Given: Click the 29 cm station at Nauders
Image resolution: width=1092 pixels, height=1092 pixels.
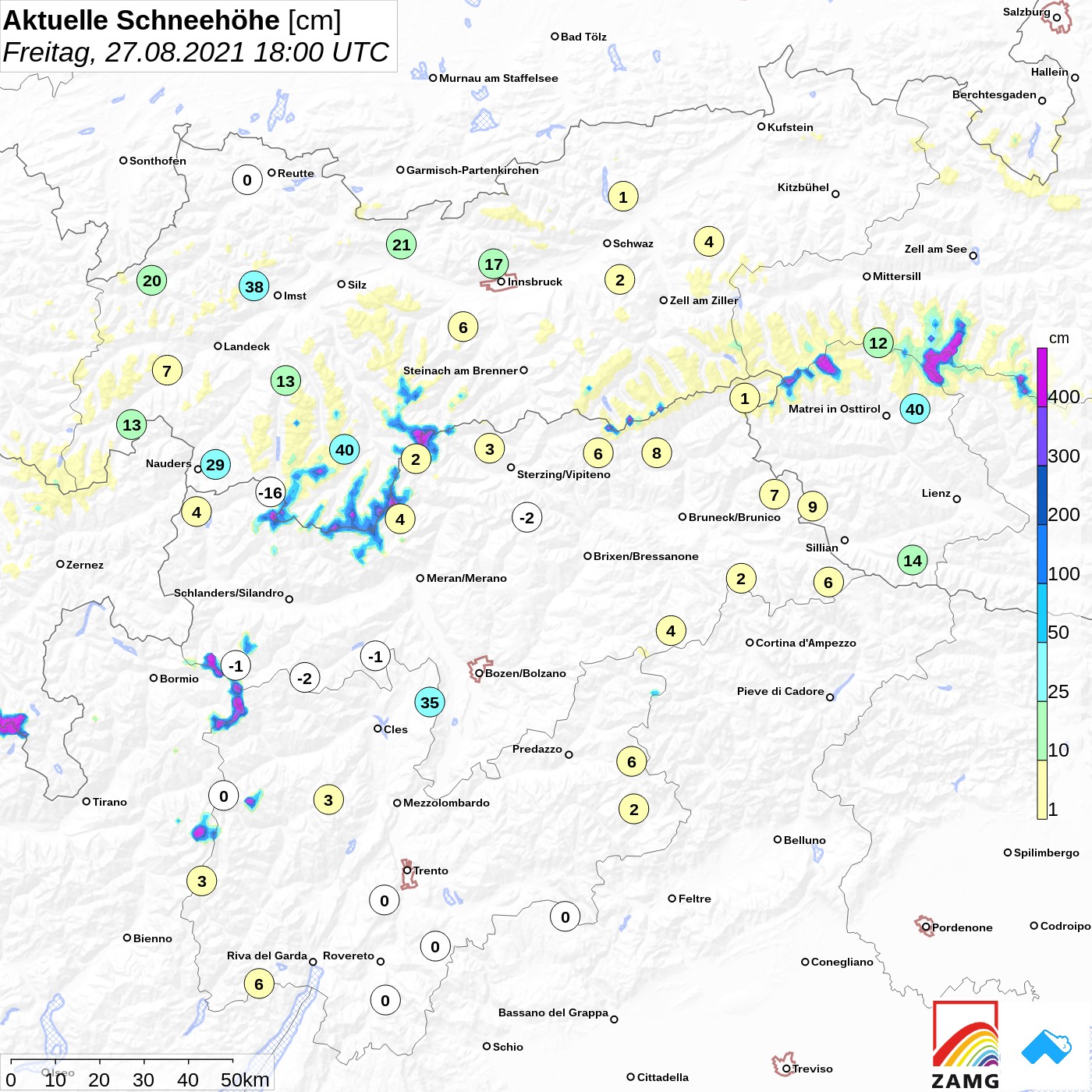Looking at the screenshot, I should 215,465.
